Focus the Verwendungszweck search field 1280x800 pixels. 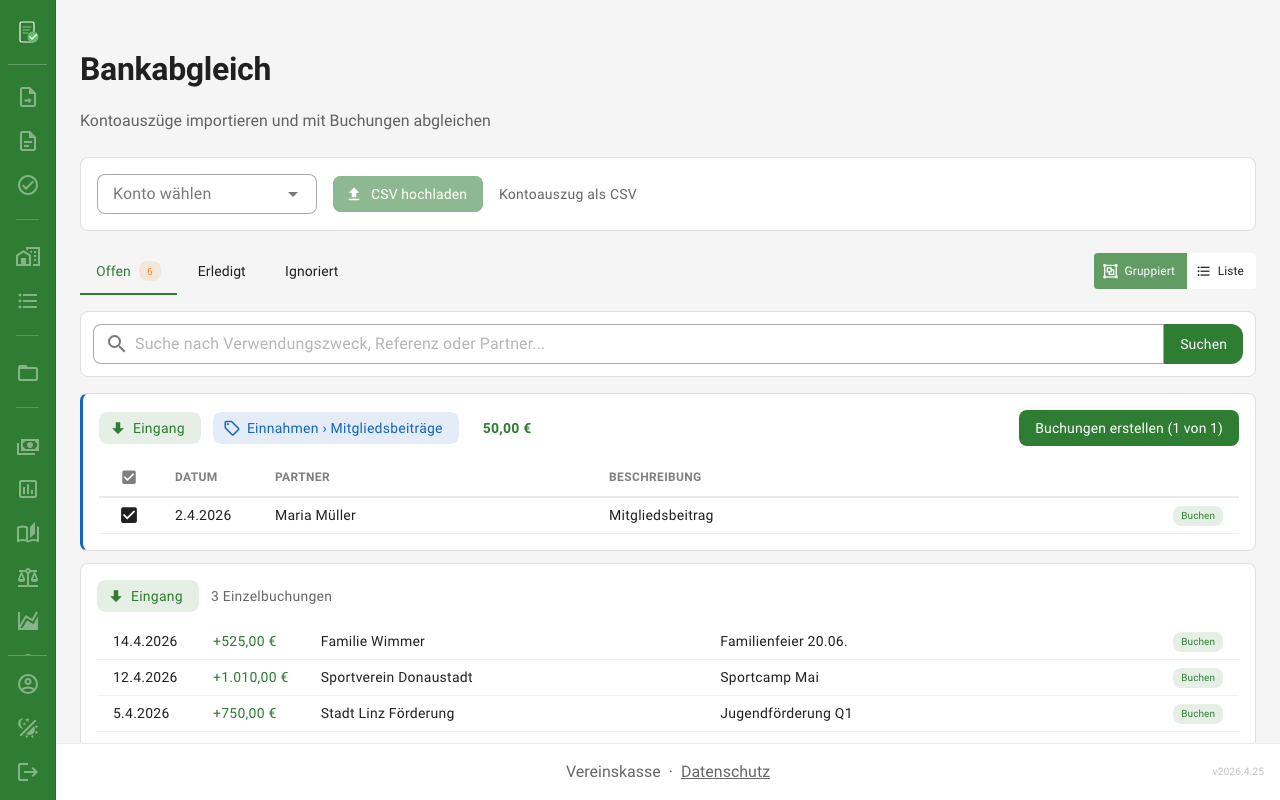coord(640,344)
